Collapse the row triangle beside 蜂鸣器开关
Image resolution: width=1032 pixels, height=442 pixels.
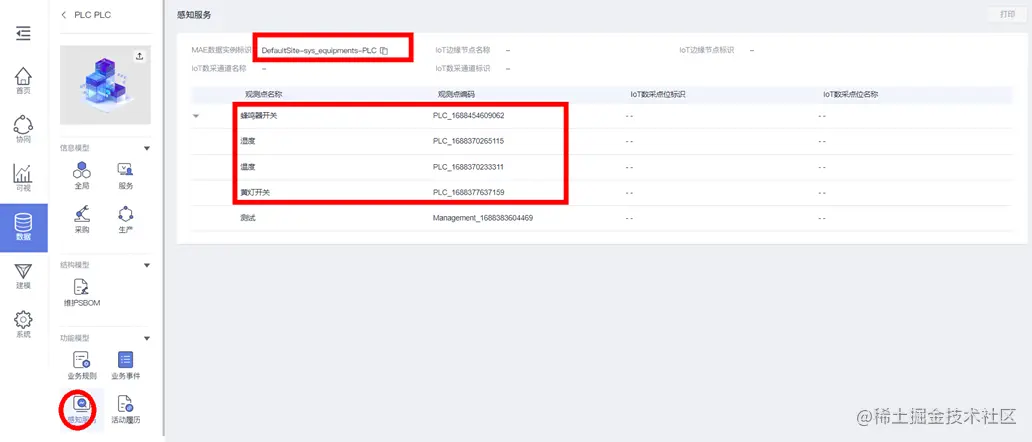coord(195,116)
